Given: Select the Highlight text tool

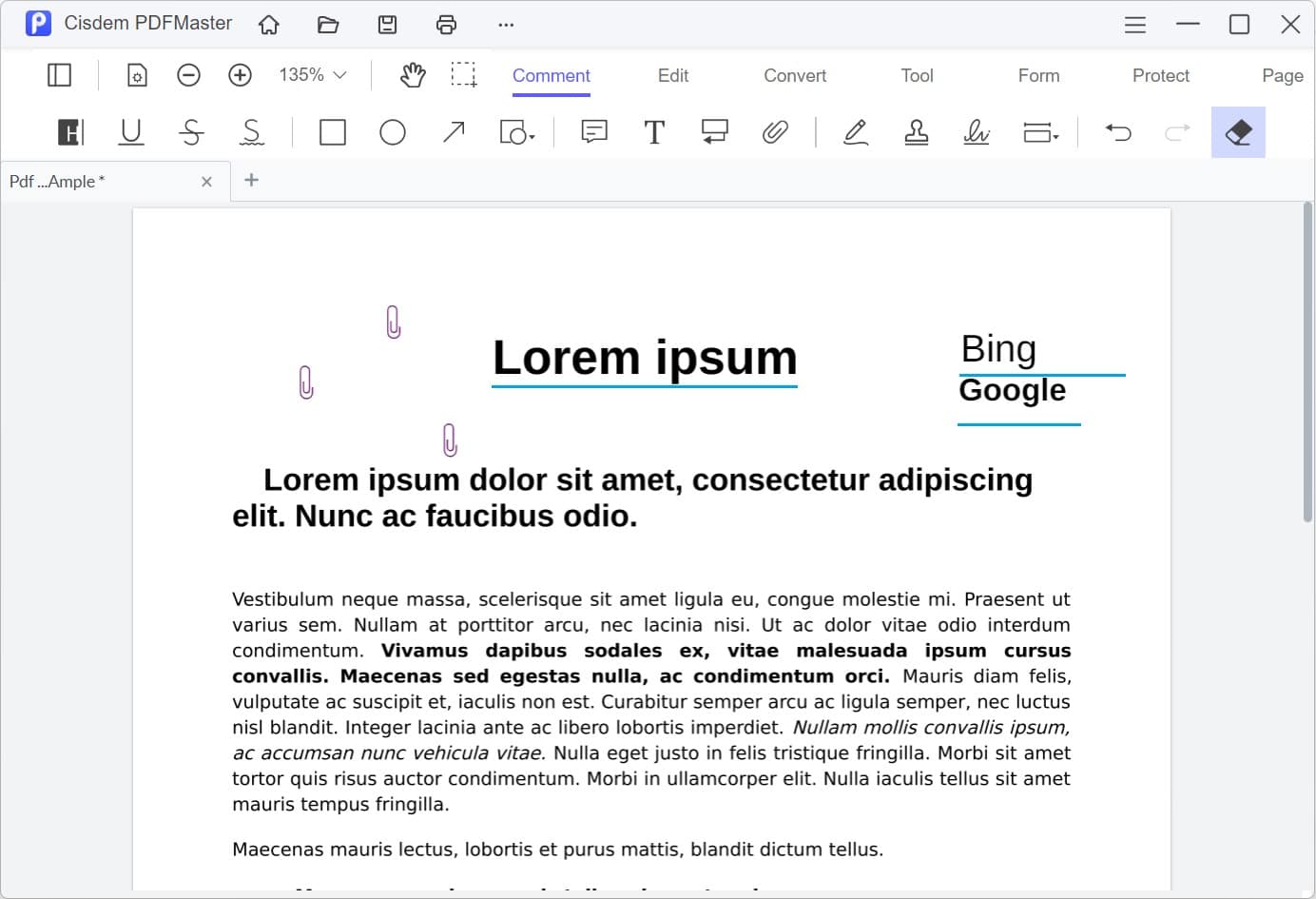Looking at the screenshot, I should pyautogui.click(x=70, y=132).
